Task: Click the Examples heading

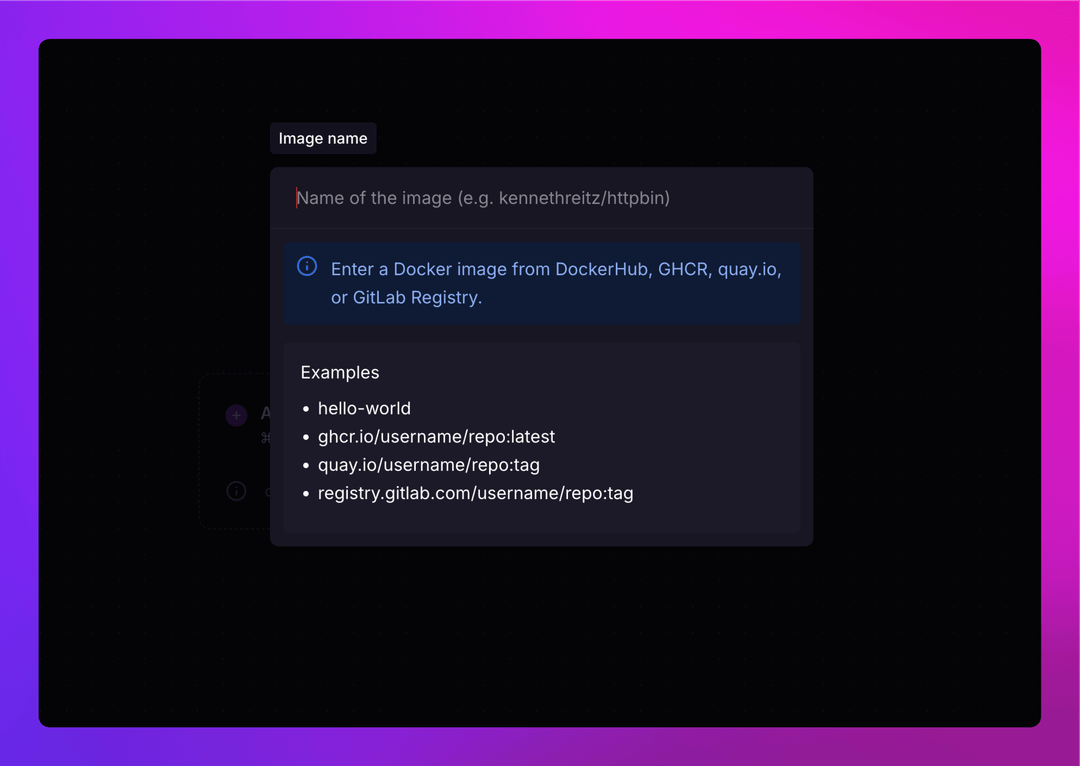Action: coord(339,372)
